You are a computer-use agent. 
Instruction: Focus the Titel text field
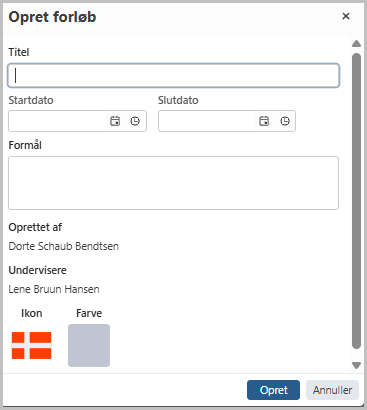(x=174, y=76)
